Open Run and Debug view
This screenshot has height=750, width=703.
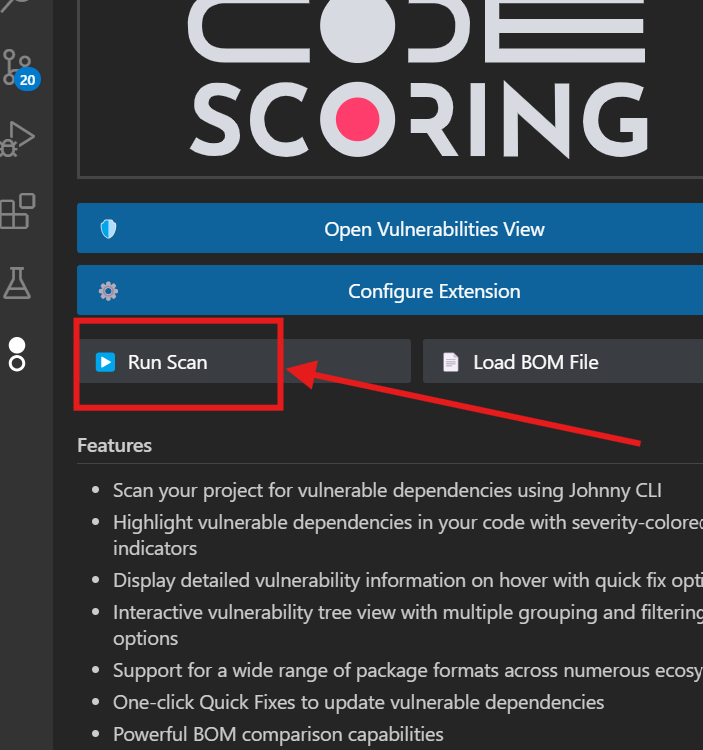(17, 139)
